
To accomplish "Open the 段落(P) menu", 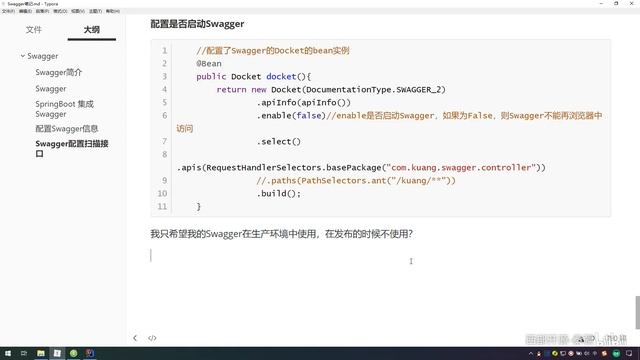I will pyautogui.click(x=42, y=11).
